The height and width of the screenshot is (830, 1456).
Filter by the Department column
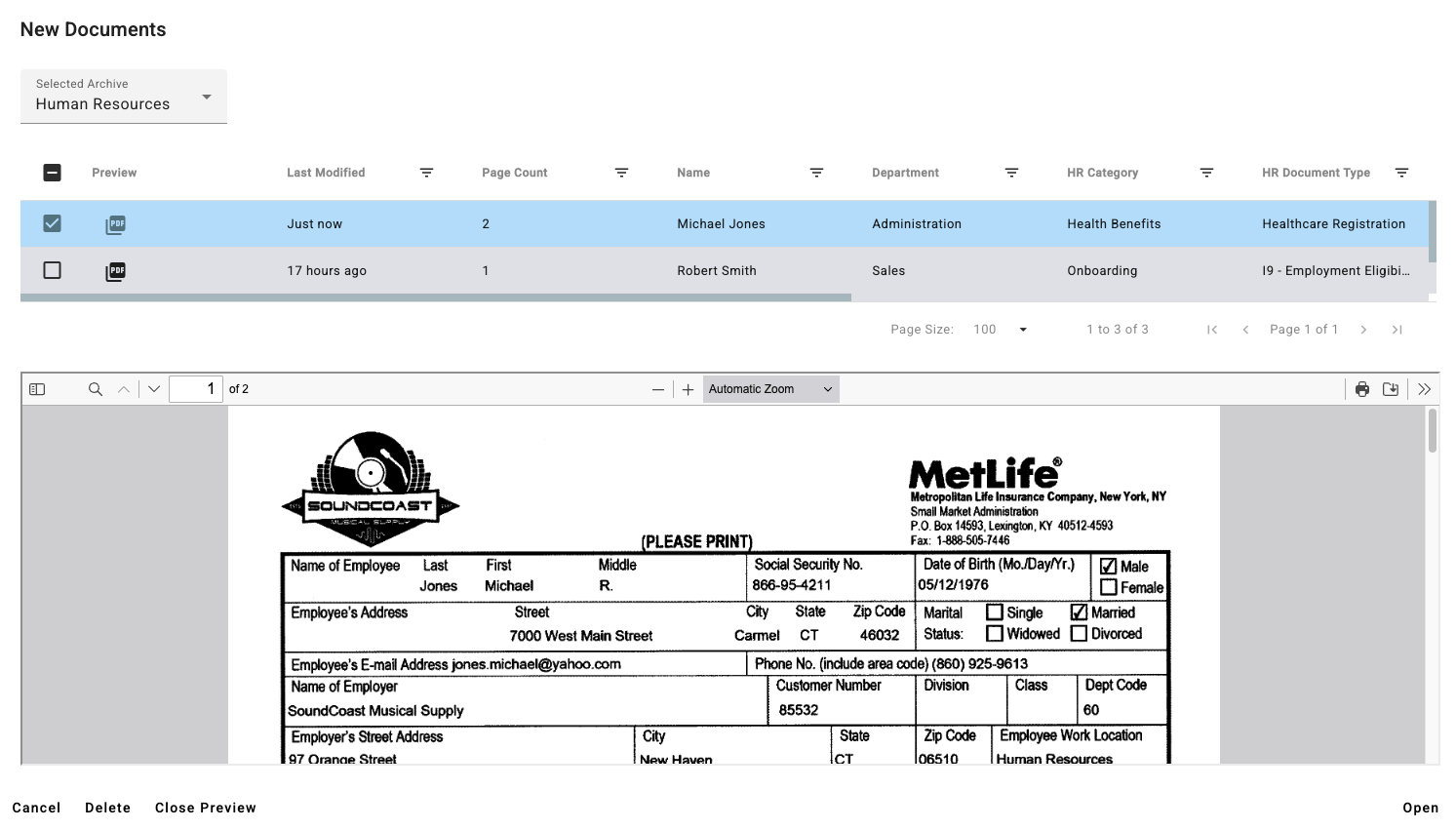[1011, 172]
